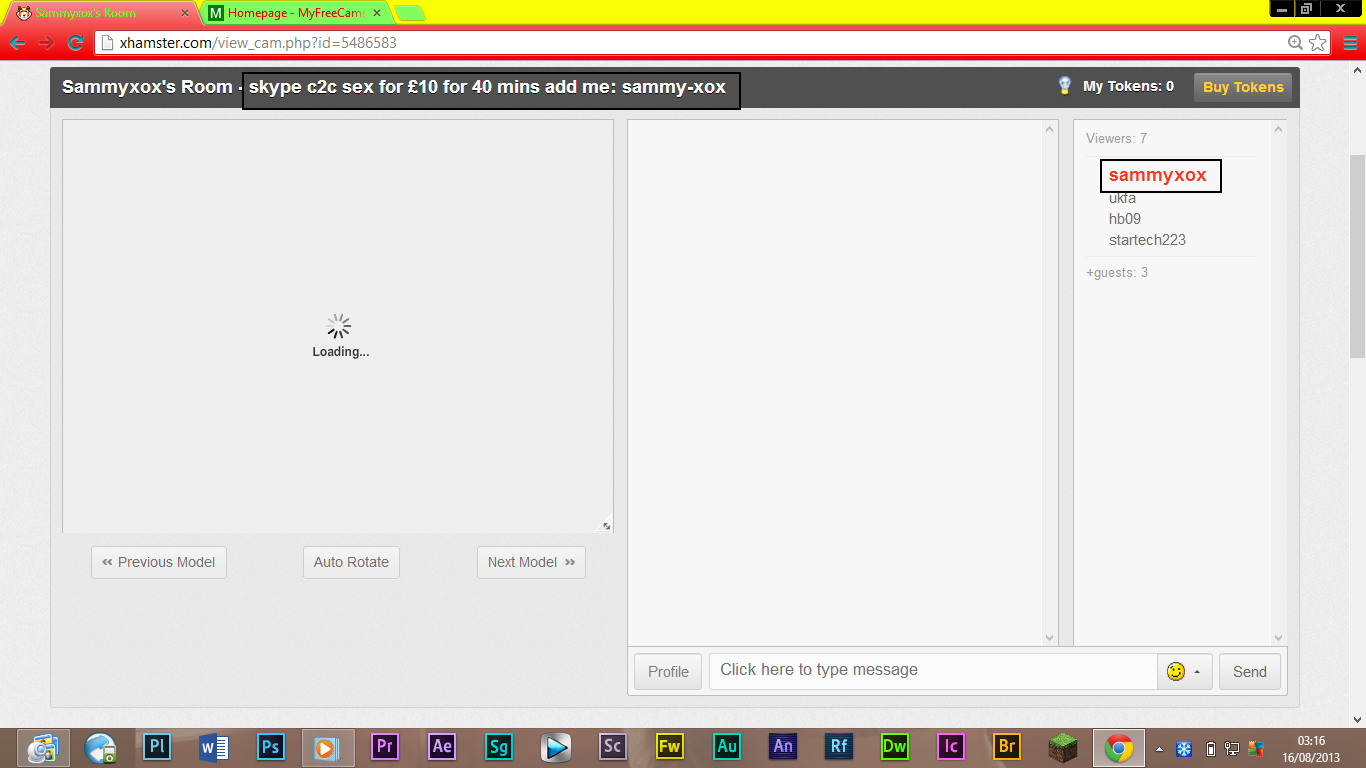The height and width of the screenshot is (768, 1366).
Task: Launch Adobe Prelude from the taskbar
Action: [x=157, y=746]
